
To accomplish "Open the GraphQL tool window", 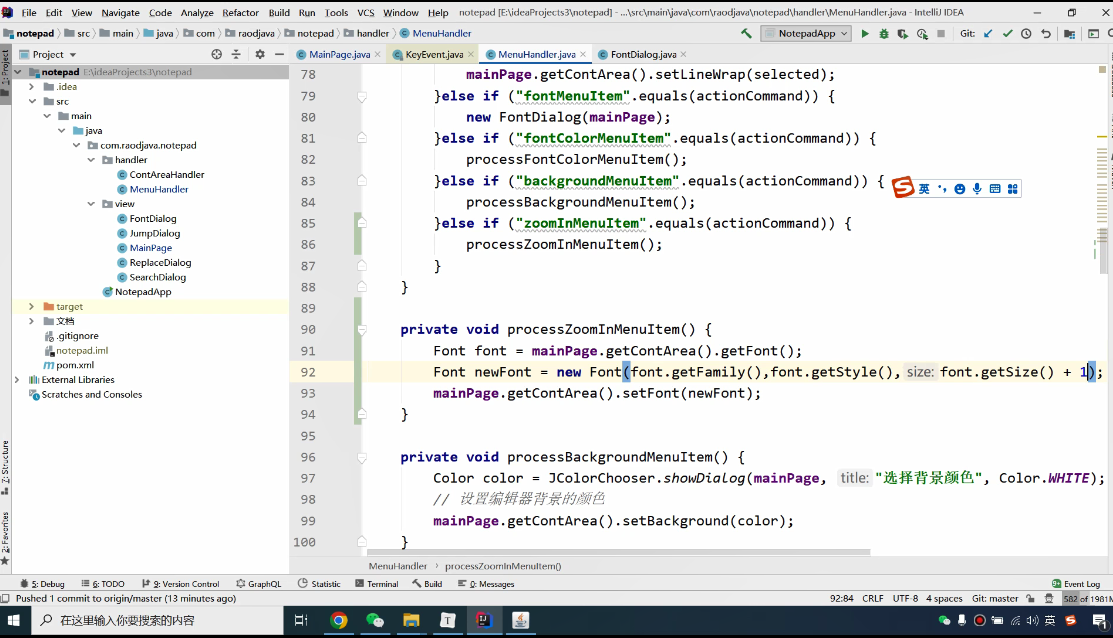I will pyautogui.click(x=259, y=584).
